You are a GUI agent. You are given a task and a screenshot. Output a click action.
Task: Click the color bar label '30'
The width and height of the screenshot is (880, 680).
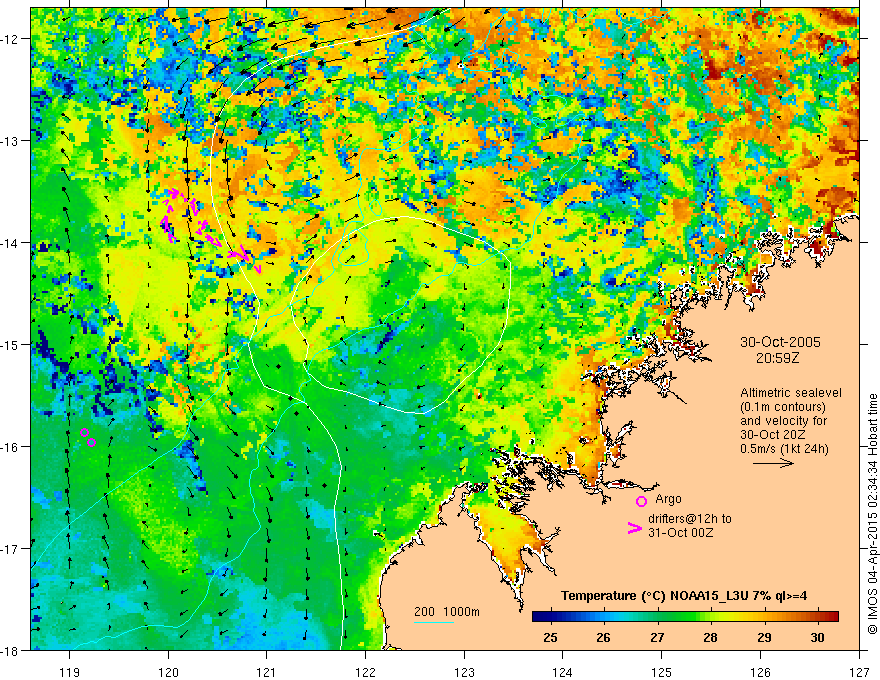click(x=818, y=637)
